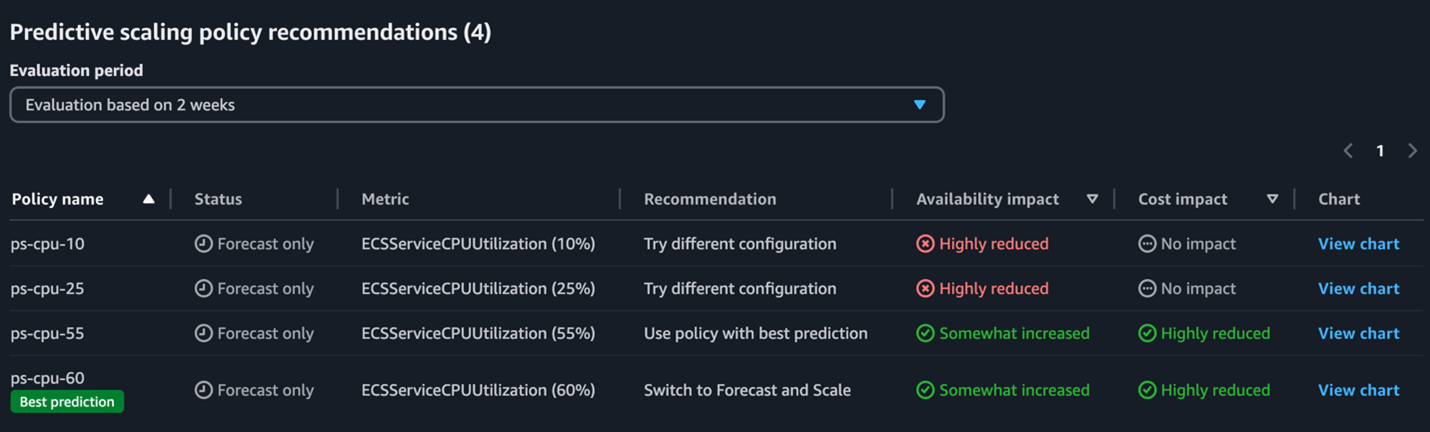Screen dimensions: 1430x432
Task: Go to next page of recommendations
Action: 1412,151
